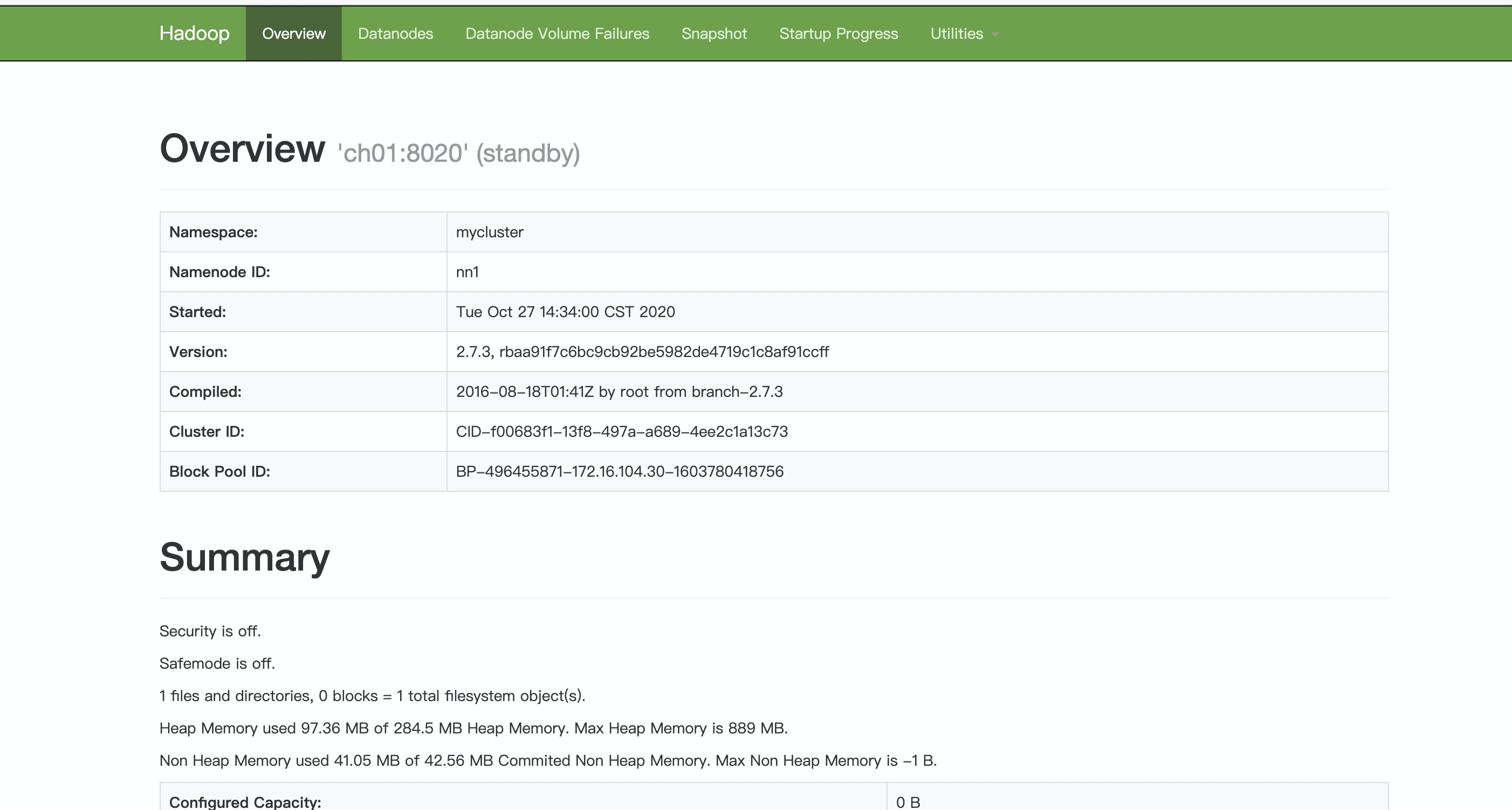The image size is (1512, 810).
Task: Click the mycluster namespace value
Action: 490,232
